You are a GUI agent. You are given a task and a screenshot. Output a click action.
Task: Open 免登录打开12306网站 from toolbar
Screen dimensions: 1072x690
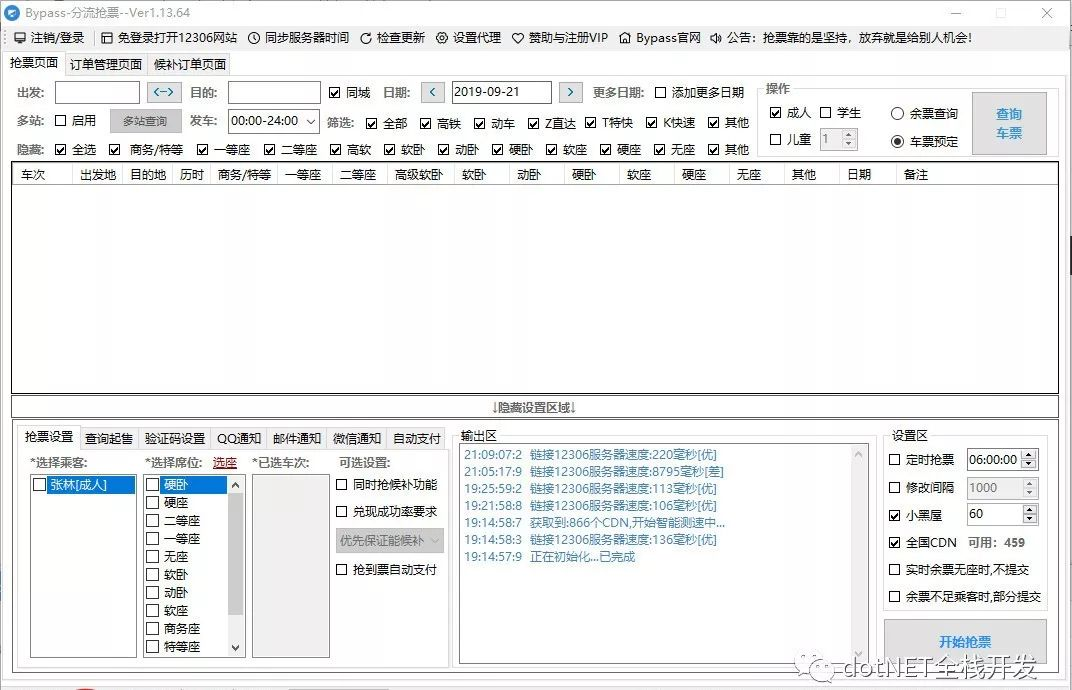[169, 38]
